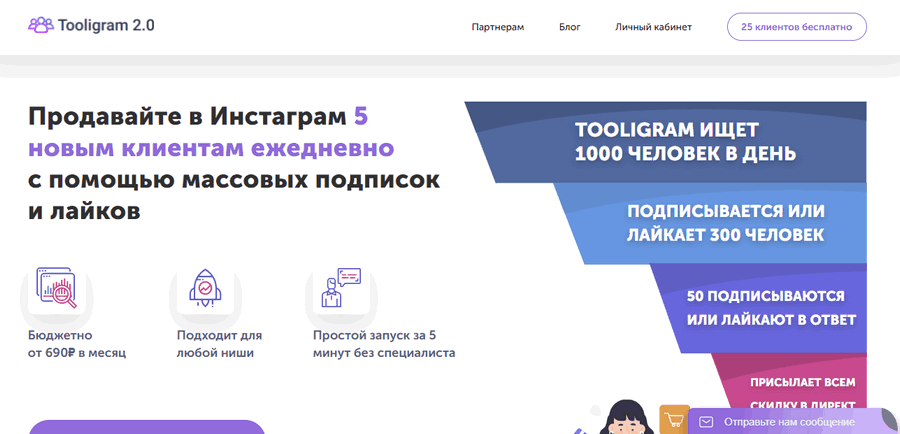Image resolution: width=900 pixels, height=434 pixels.
Task: Click the analytics magnifier icon above Бюджетно
Action: [56, 288]
